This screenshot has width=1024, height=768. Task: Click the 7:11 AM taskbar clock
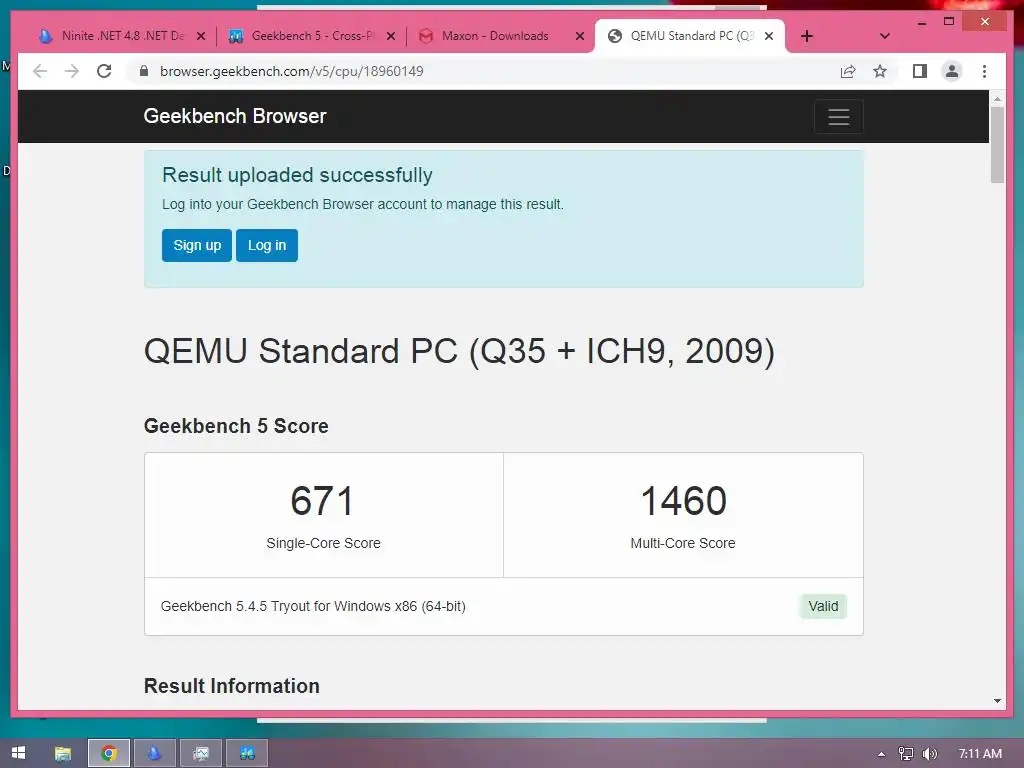(980, 754)
